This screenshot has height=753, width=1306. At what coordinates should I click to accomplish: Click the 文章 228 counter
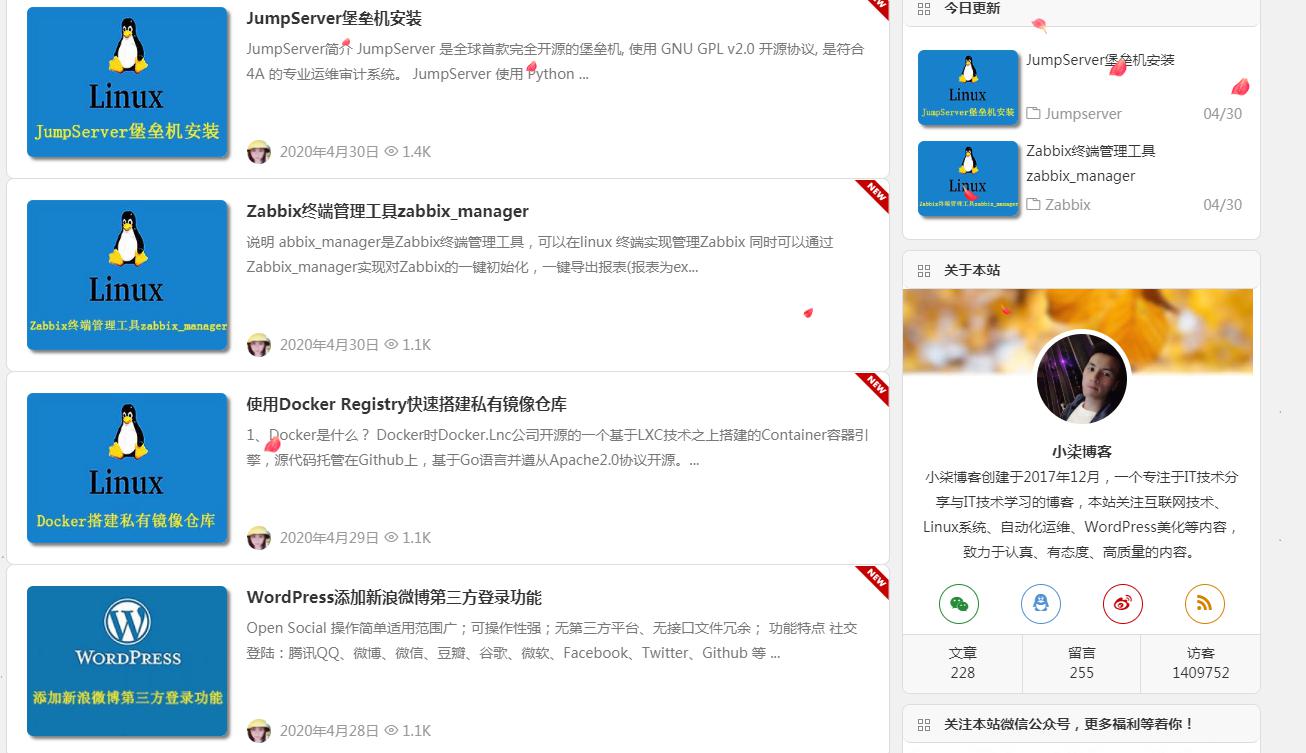pyautogui.click(x=962, y=663)
